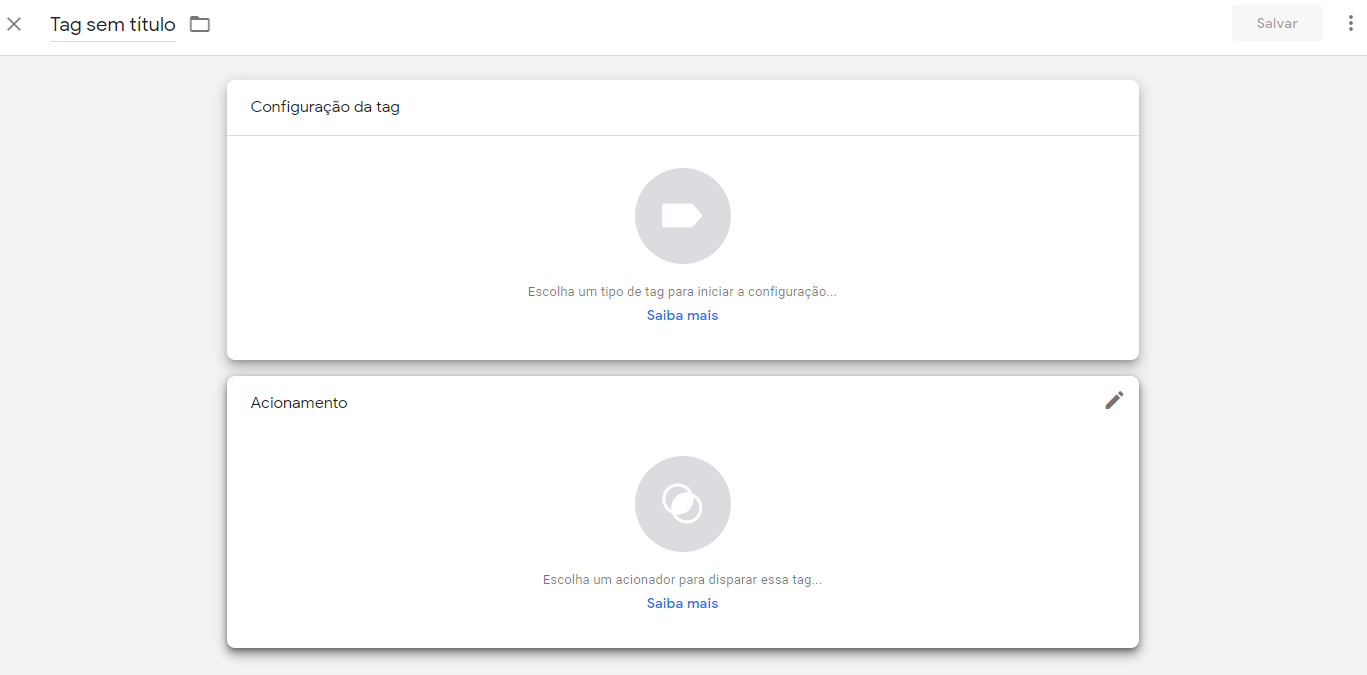The height and width of the screenshot is (675, 1367).
Task: Click the 'Acionamento' heading
Action: pyautogui.click(x=299, y=403)
